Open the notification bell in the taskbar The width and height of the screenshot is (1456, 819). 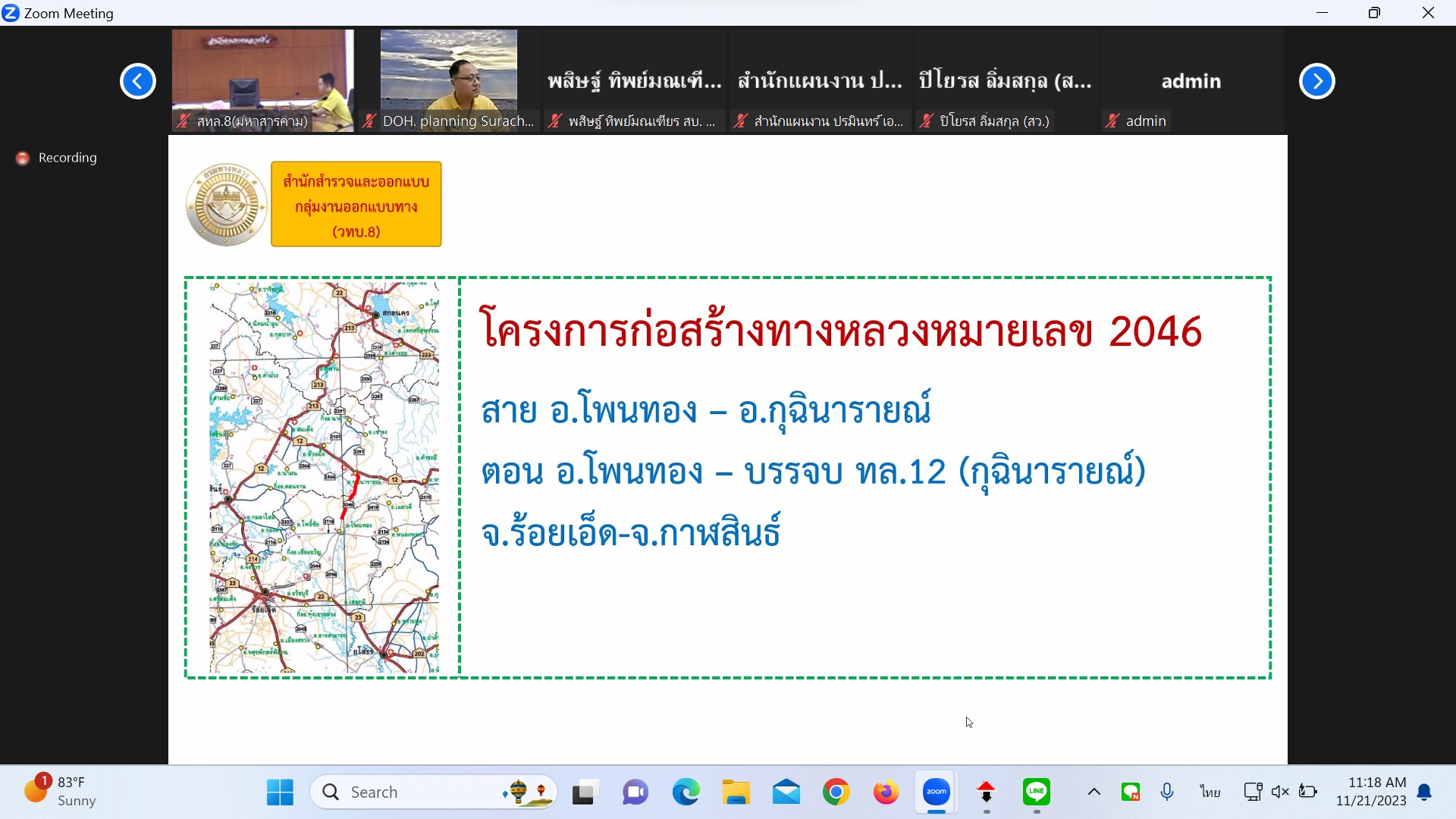click(x=1424, y=792)
